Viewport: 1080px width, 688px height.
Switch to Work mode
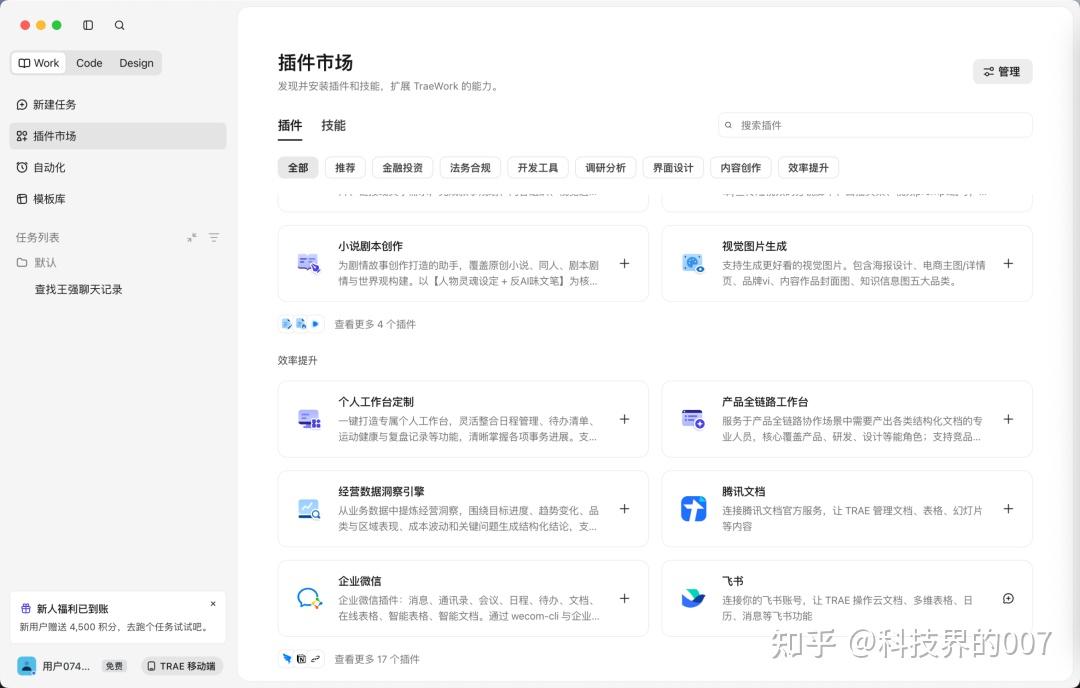point(39,63)
